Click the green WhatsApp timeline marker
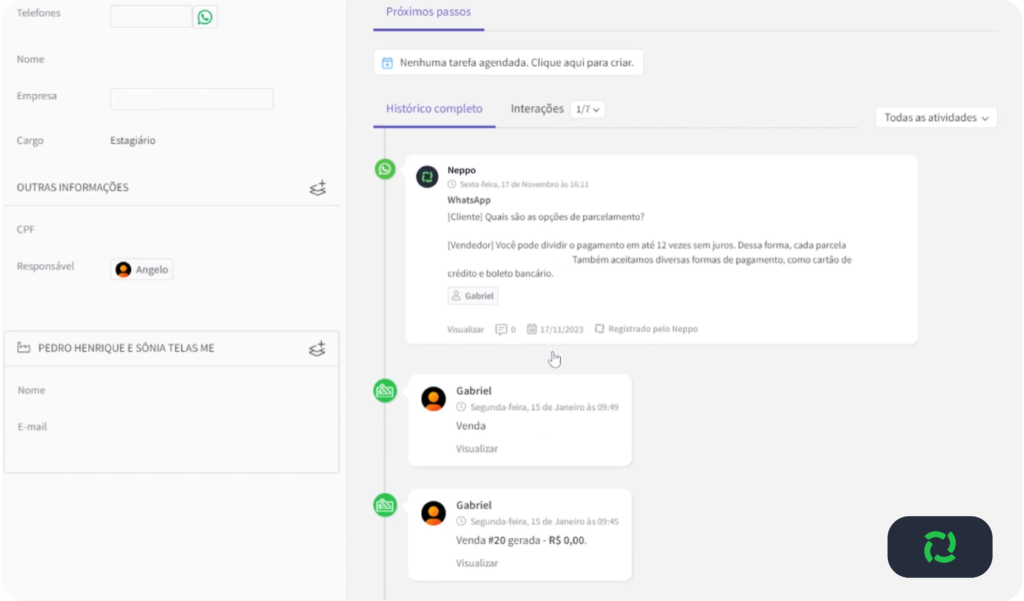Image resolution: width=1024 pixels, height=601 pixels. coord(385,169)
